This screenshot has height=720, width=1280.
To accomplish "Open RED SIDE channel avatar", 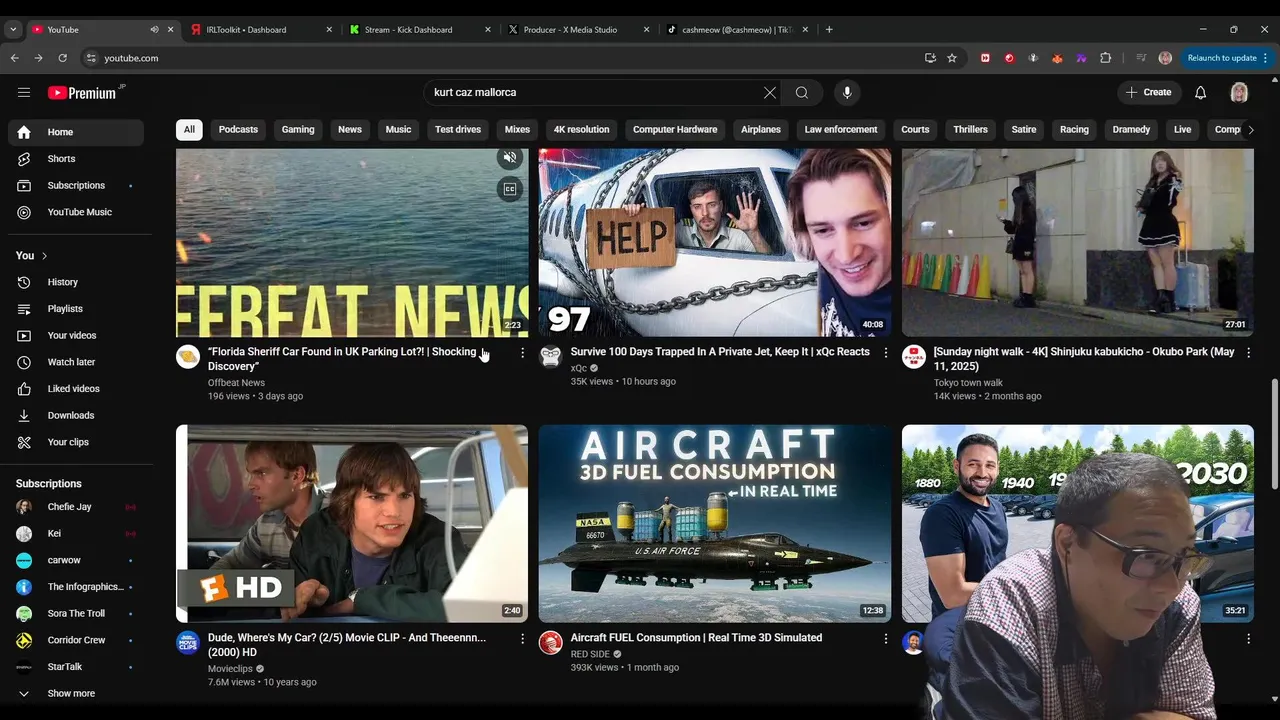I will 551,642.
